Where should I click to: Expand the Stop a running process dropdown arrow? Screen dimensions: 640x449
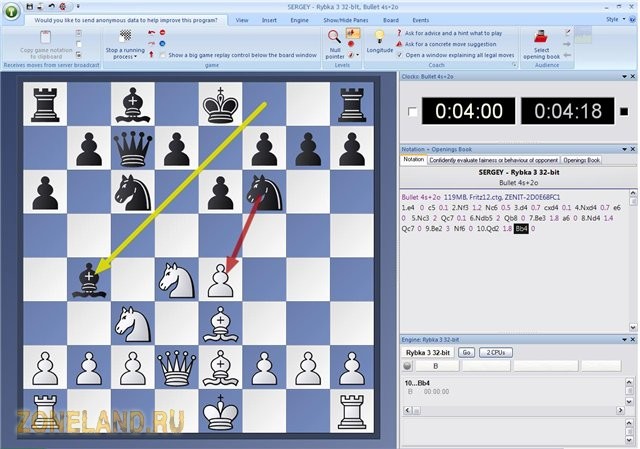[x=136, y=57]
